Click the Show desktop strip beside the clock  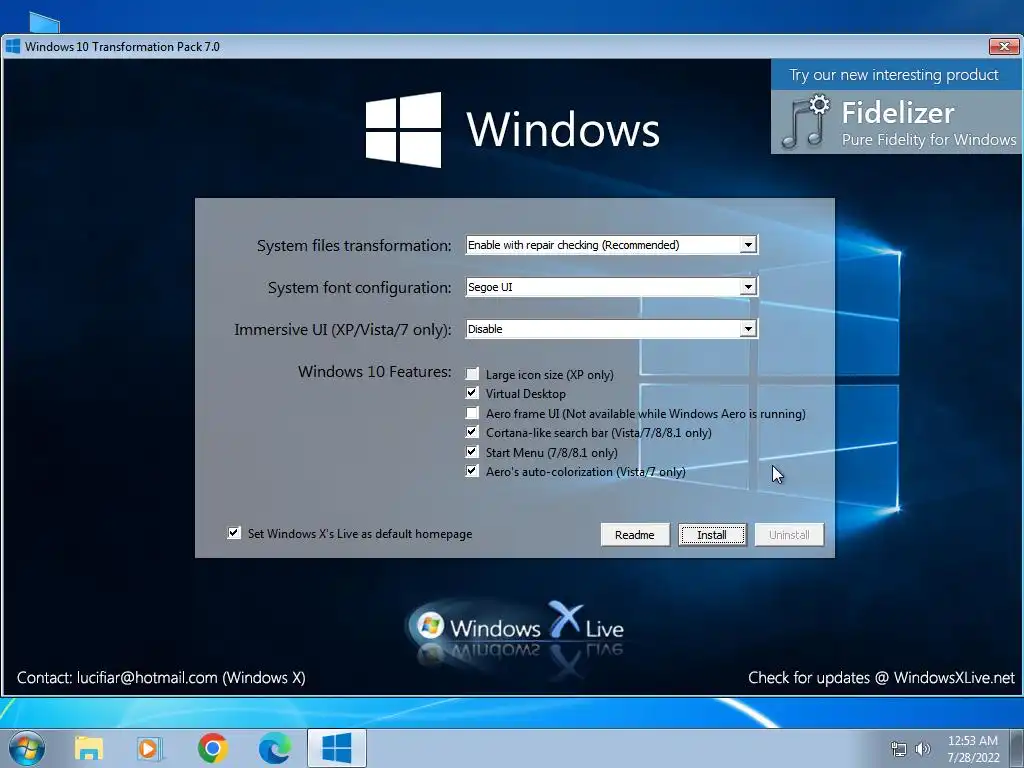(1017, 748)
